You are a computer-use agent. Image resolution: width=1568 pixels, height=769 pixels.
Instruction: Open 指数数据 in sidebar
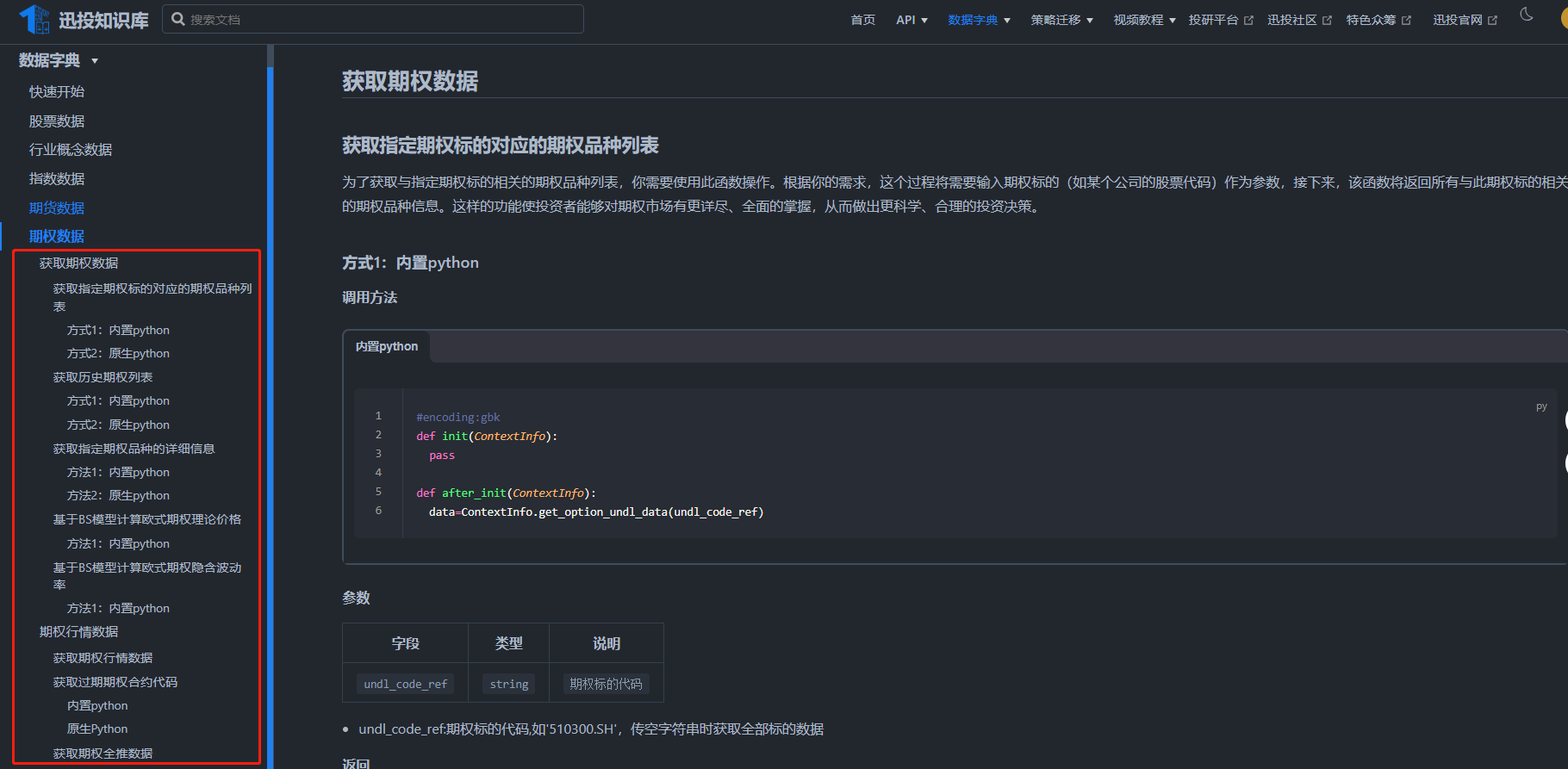point(57,178)
